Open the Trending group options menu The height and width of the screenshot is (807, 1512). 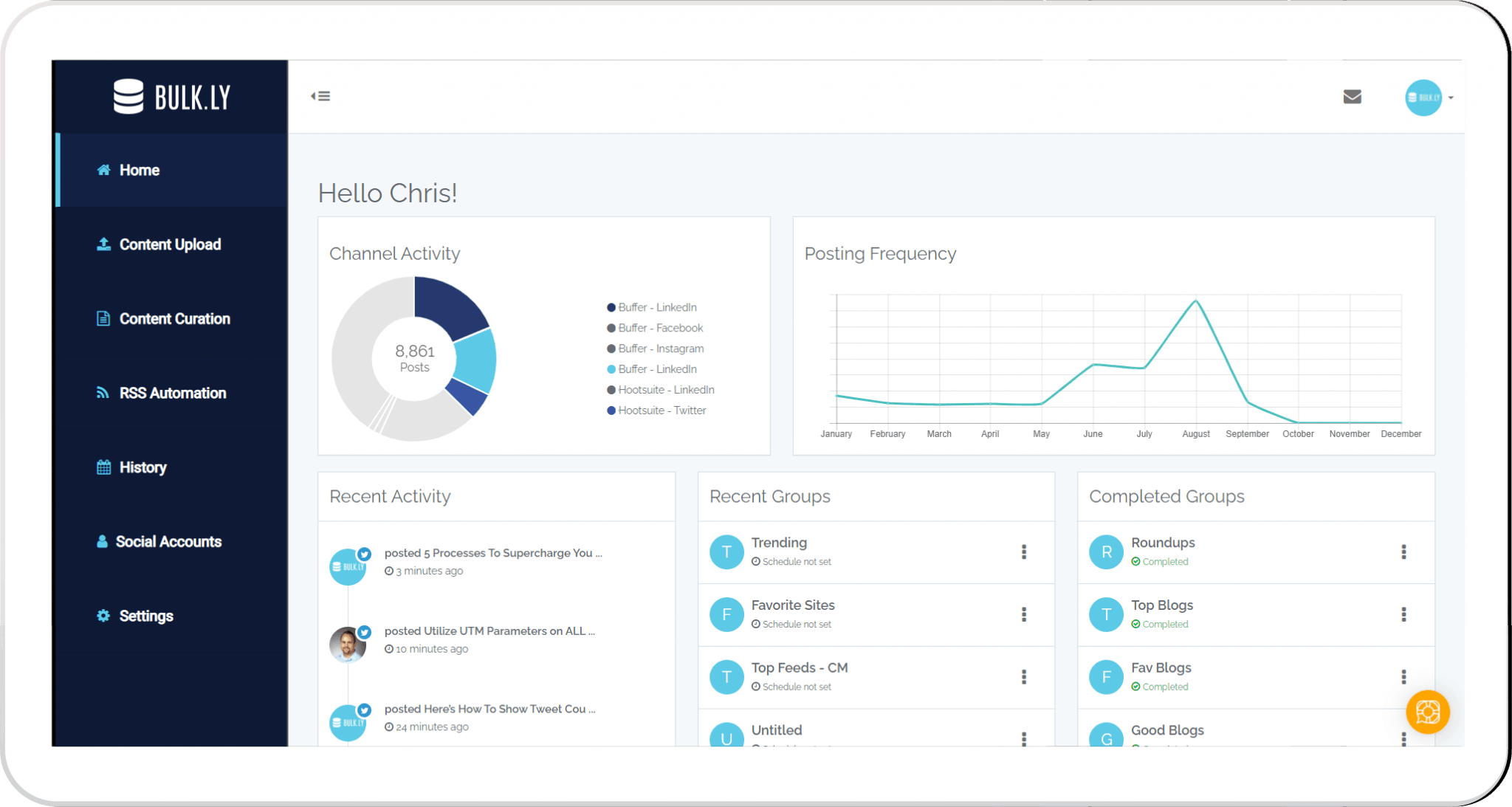(x=1023, y=552)
